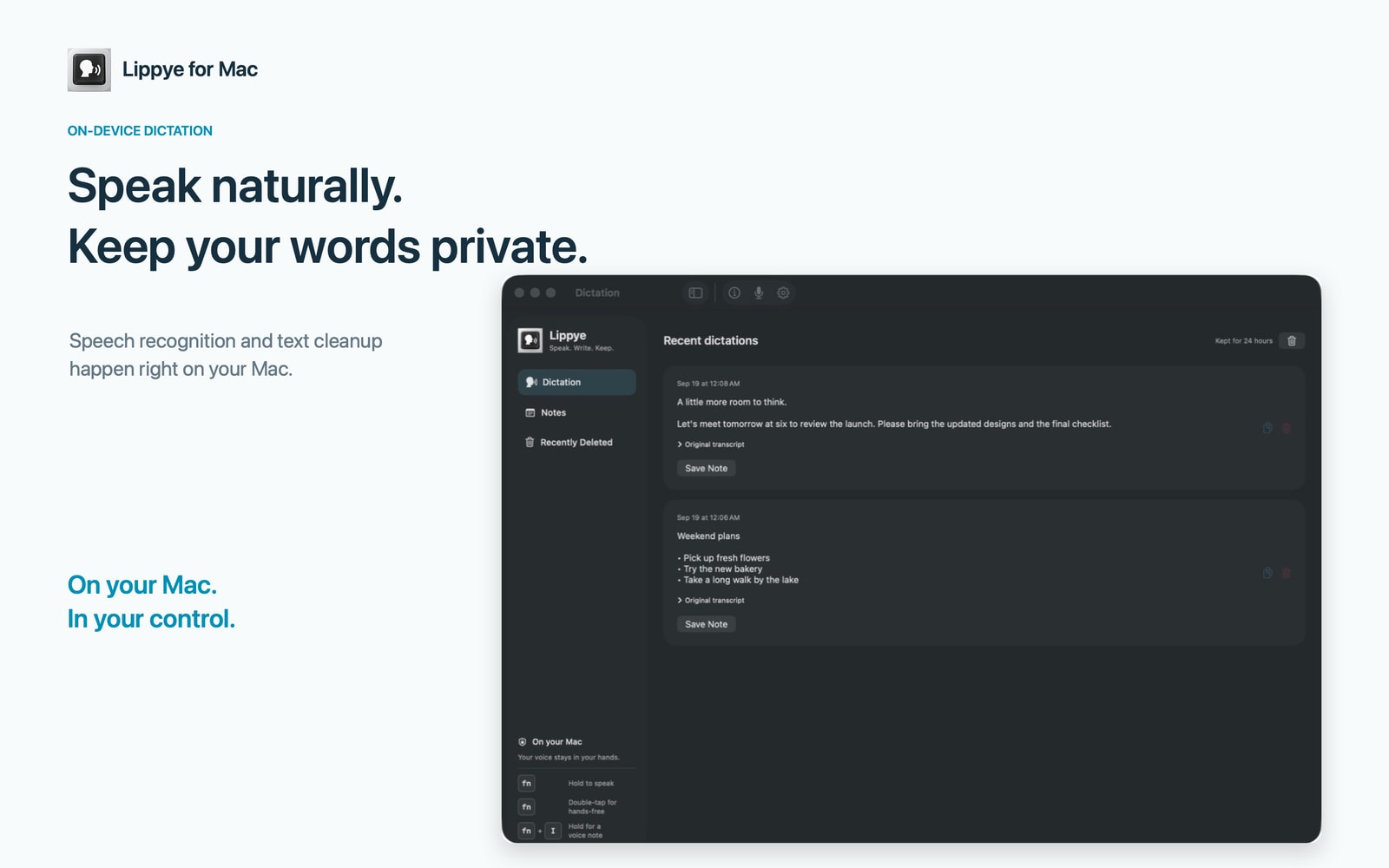Viewport: 1389px width, 868px height.
Task: Click the 'Lippye for Mac' title text
Action: tap(190, 69)
